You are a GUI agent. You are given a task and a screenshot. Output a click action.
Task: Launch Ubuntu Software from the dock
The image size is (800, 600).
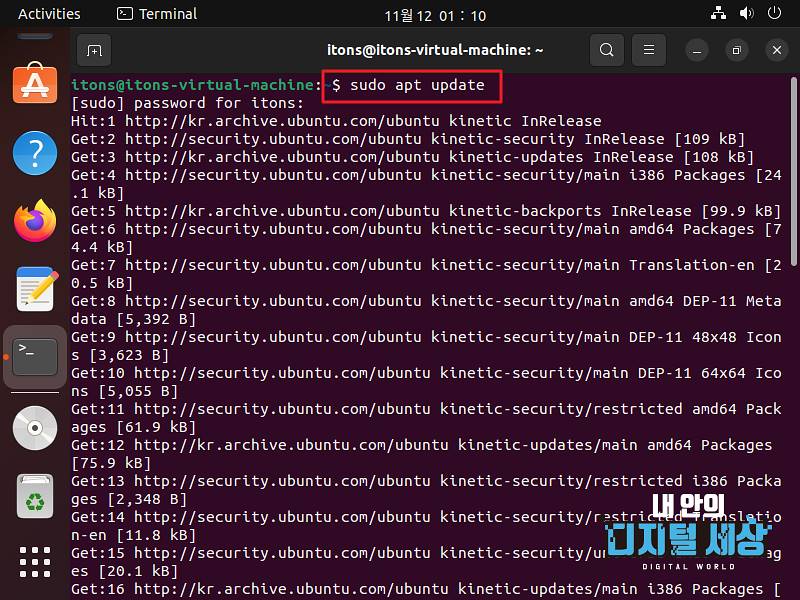point(35,83)
